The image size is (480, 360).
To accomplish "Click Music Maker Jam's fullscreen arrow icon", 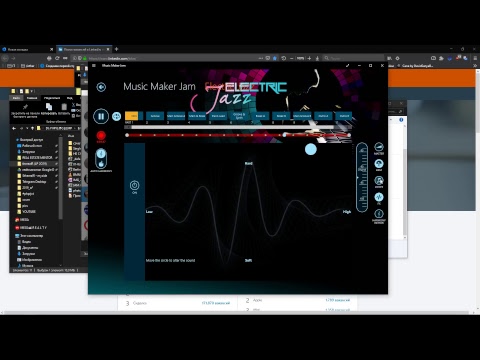I will (x=348, y=66).
